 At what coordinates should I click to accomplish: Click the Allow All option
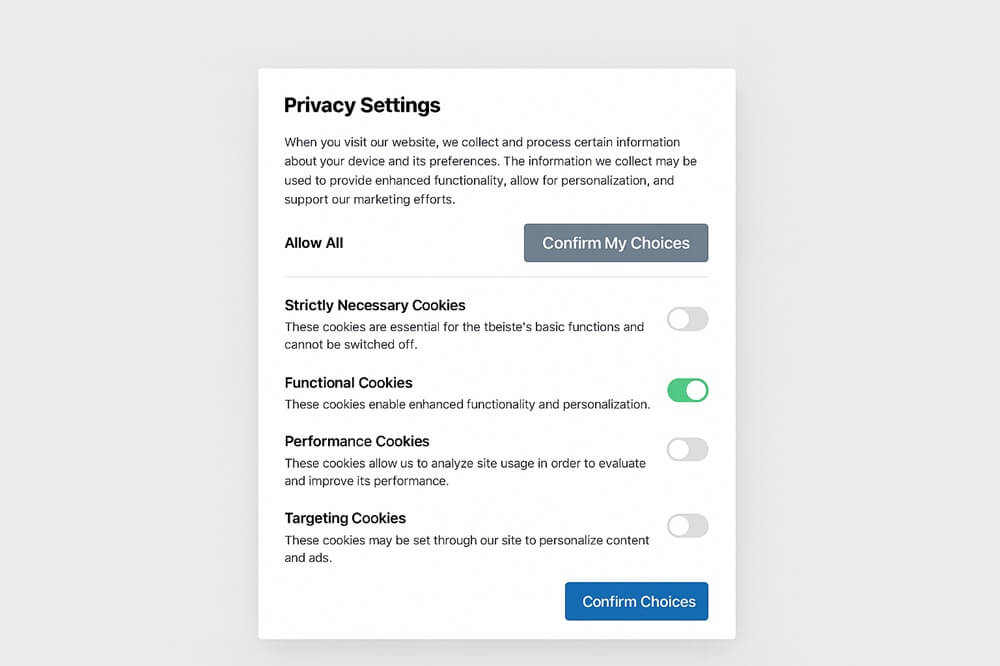314,243
